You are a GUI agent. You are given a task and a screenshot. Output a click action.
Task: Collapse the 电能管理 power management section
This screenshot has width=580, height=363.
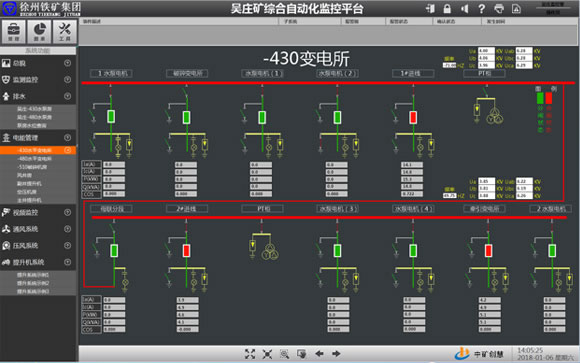click(x=67, y=138)
